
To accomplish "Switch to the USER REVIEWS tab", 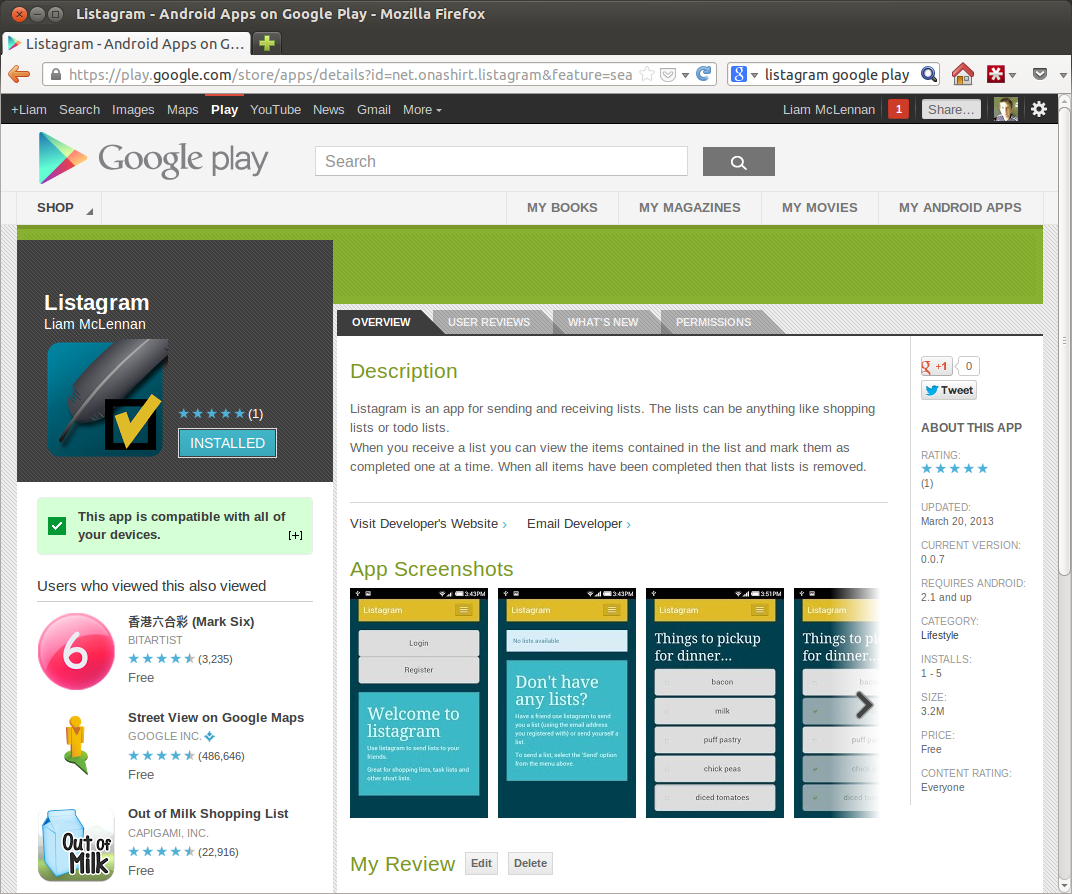I will (489, 322).
